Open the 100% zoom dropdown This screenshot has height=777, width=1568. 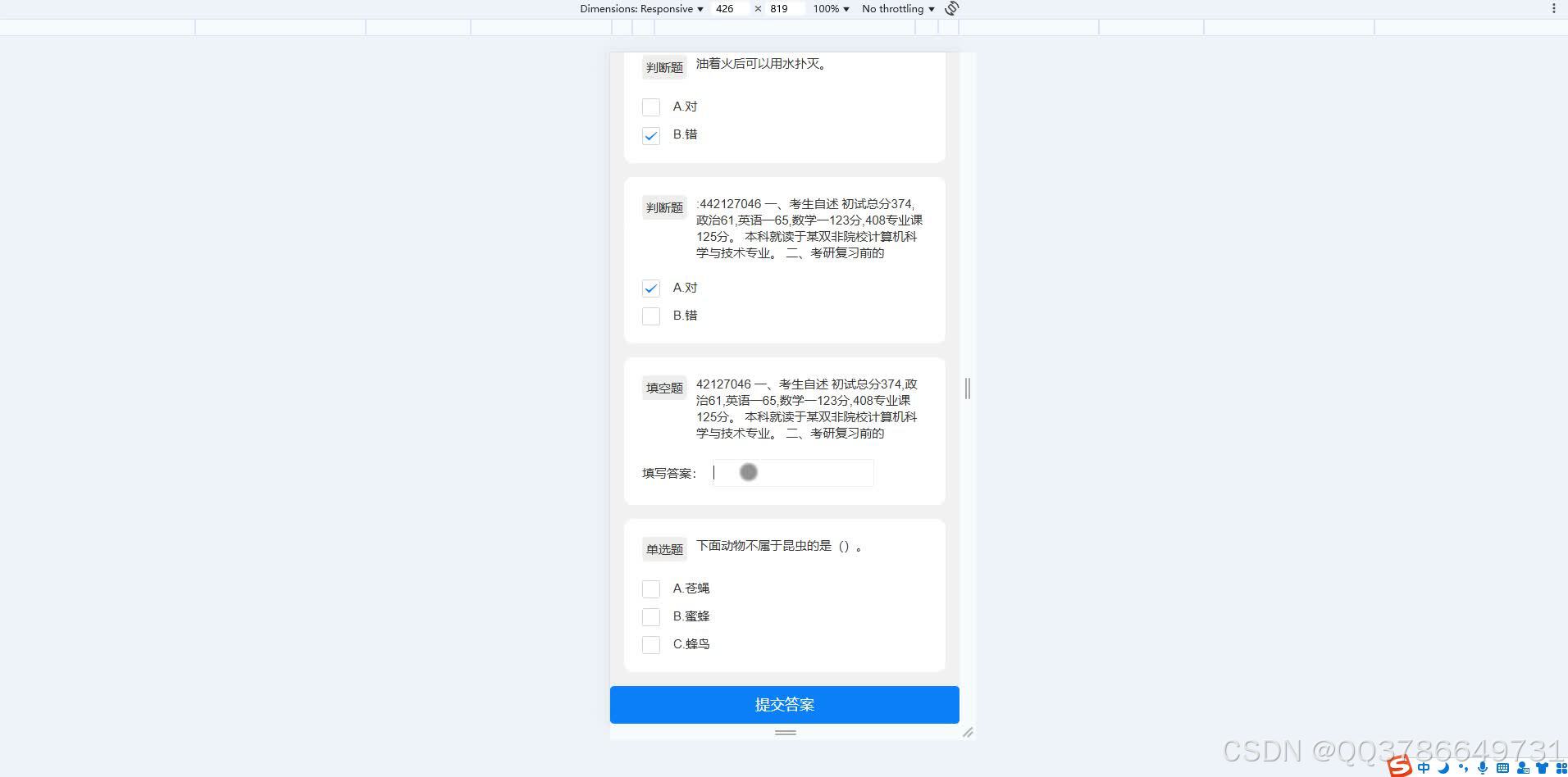(x=830, y=8)
